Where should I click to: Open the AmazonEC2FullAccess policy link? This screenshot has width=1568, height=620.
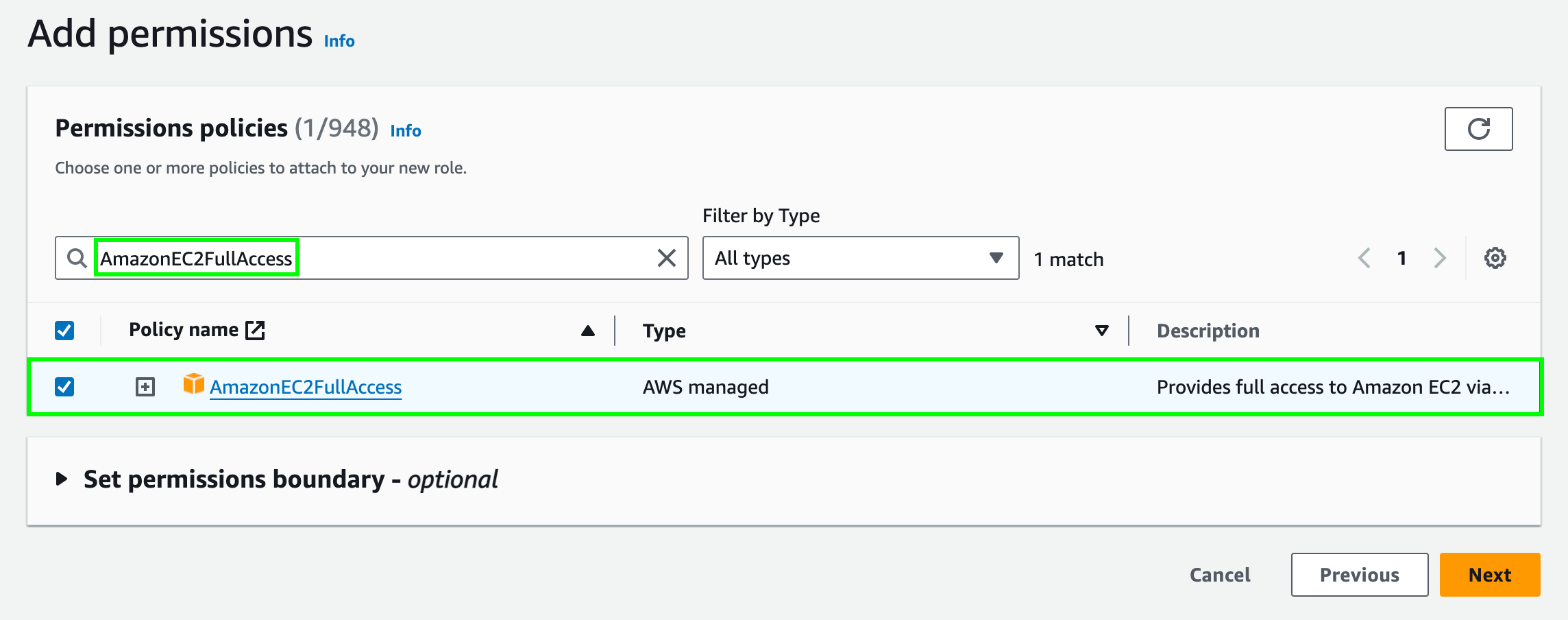(306, 387)
